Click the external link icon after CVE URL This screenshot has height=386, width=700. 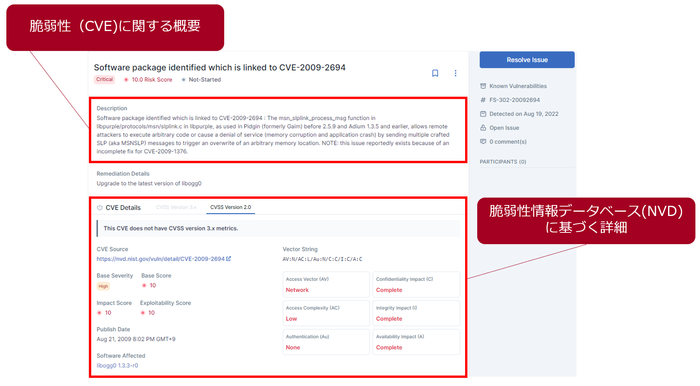point(229,258)
